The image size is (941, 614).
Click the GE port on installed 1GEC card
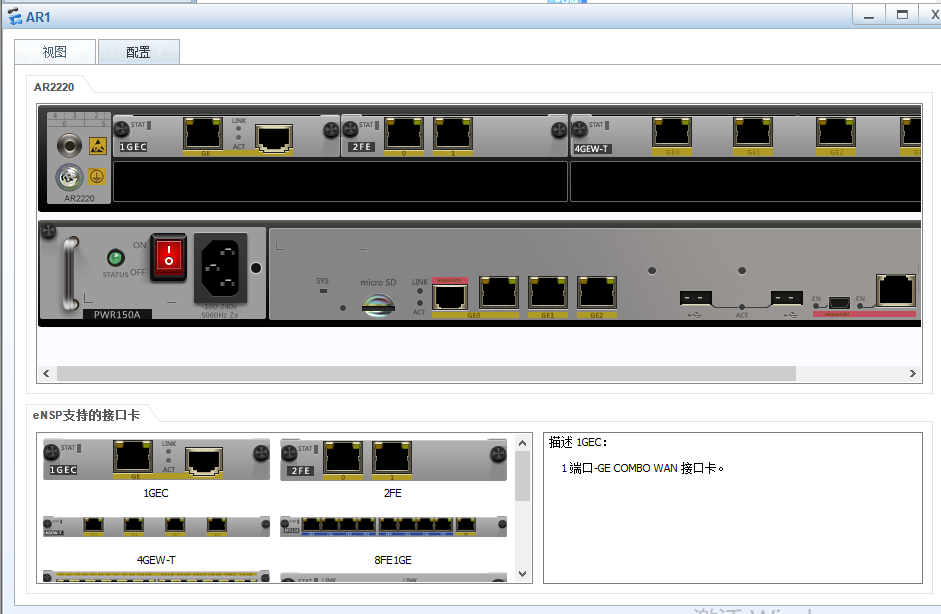(x=203, y=133)
